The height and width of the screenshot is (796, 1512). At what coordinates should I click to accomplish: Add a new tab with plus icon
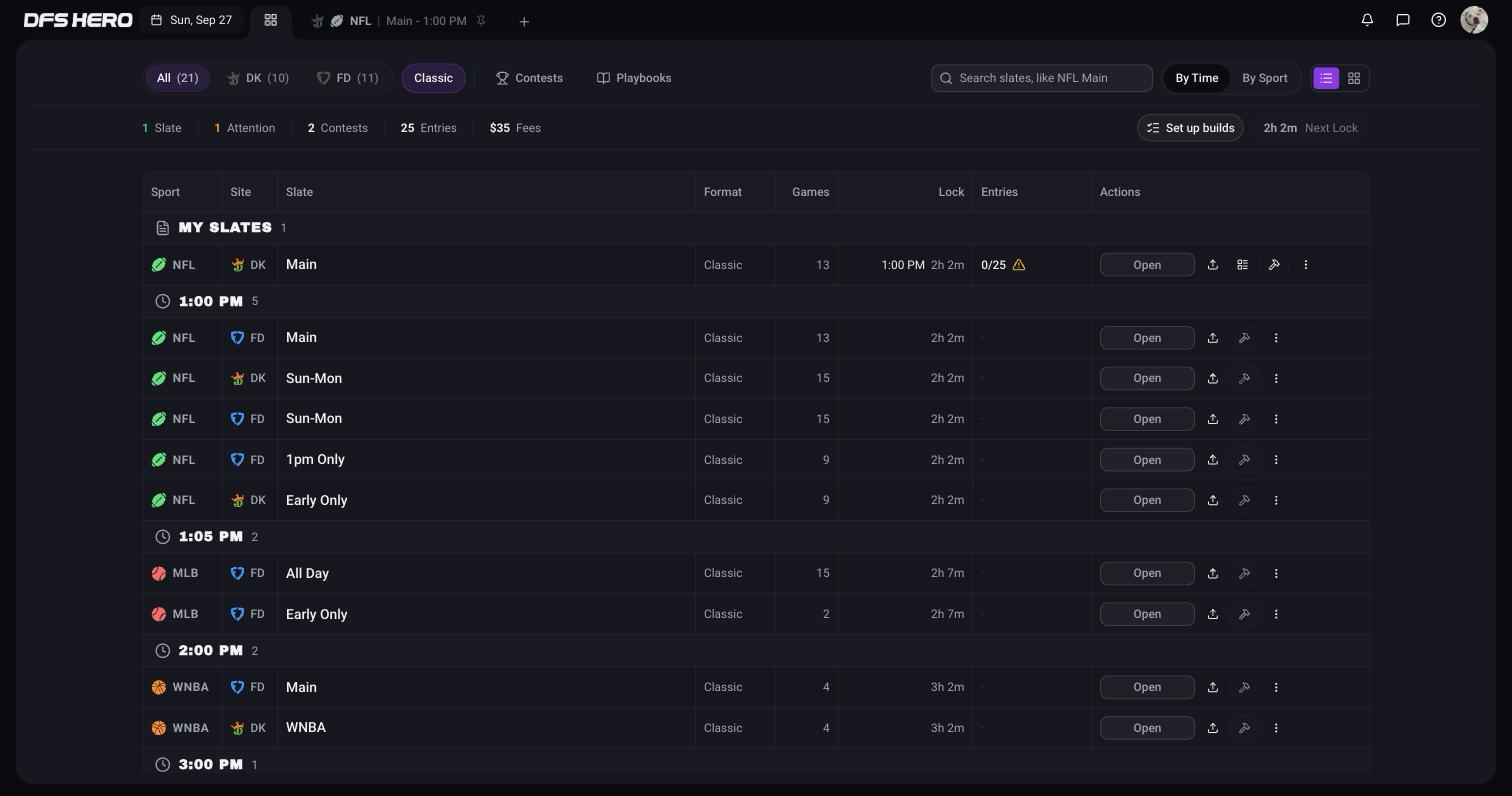pos(524,21)
